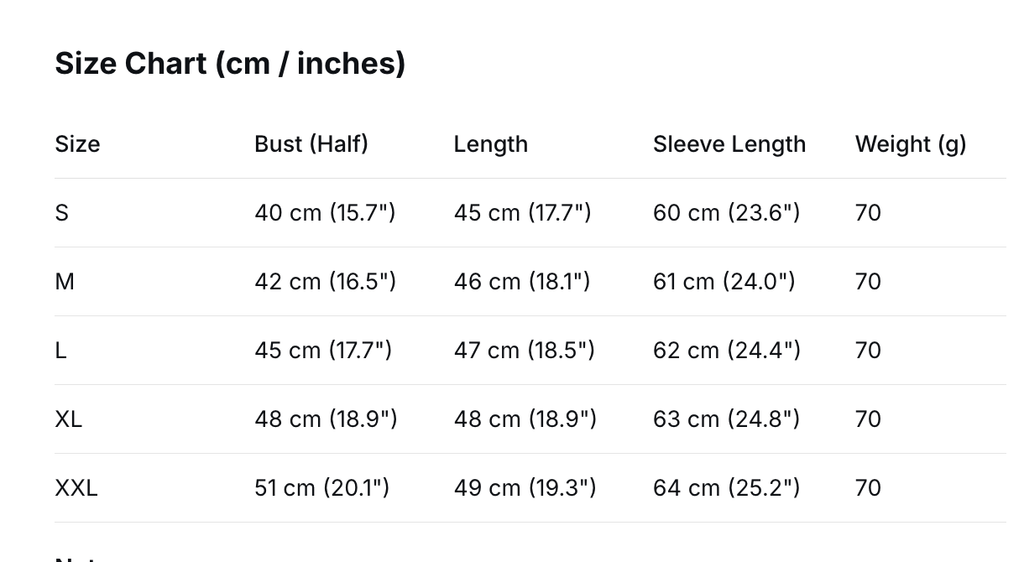
Task: Select the Length column header
Action: click(490, 144)
